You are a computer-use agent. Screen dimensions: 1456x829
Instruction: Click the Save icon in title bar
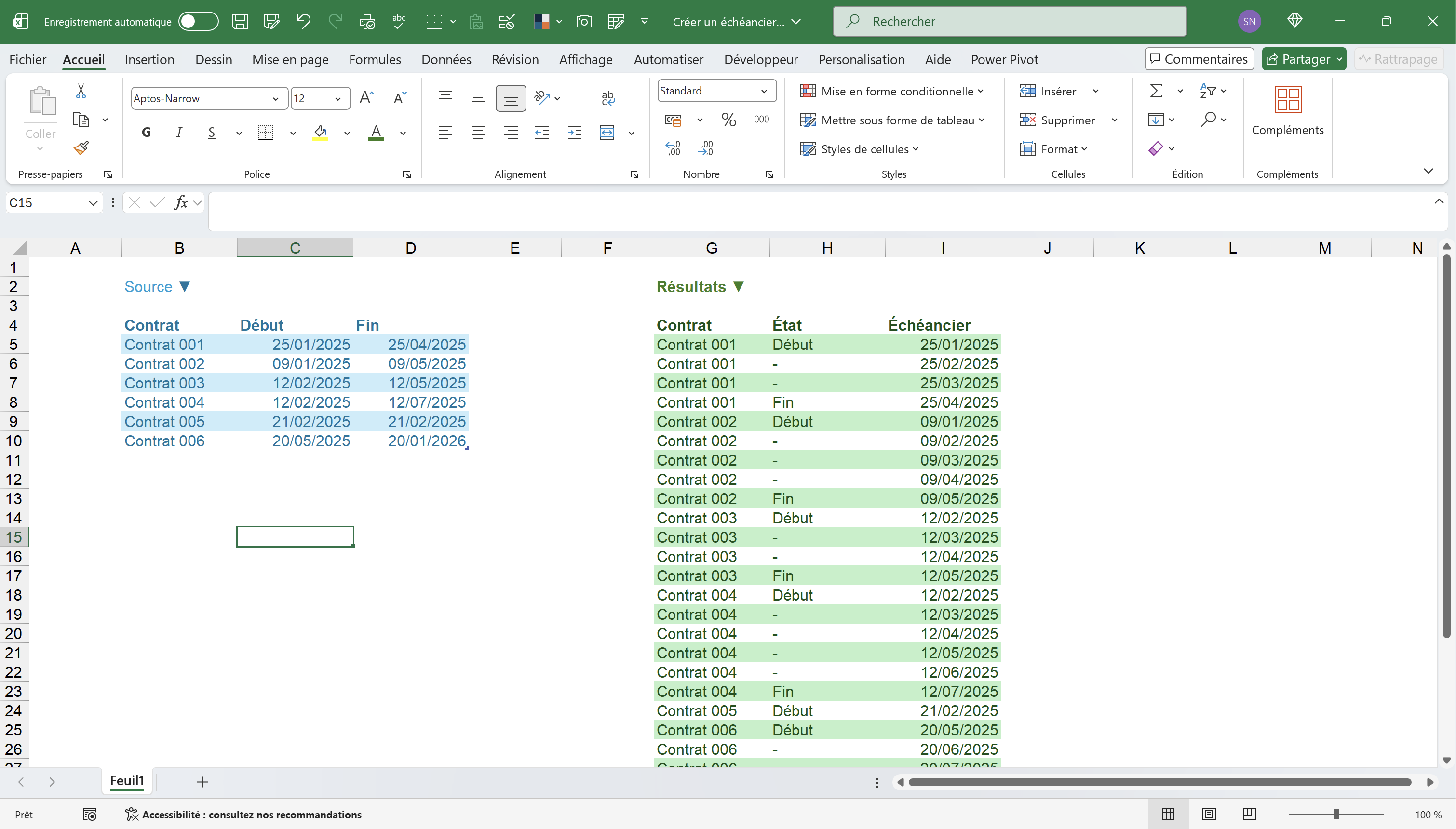click(240, 22)
